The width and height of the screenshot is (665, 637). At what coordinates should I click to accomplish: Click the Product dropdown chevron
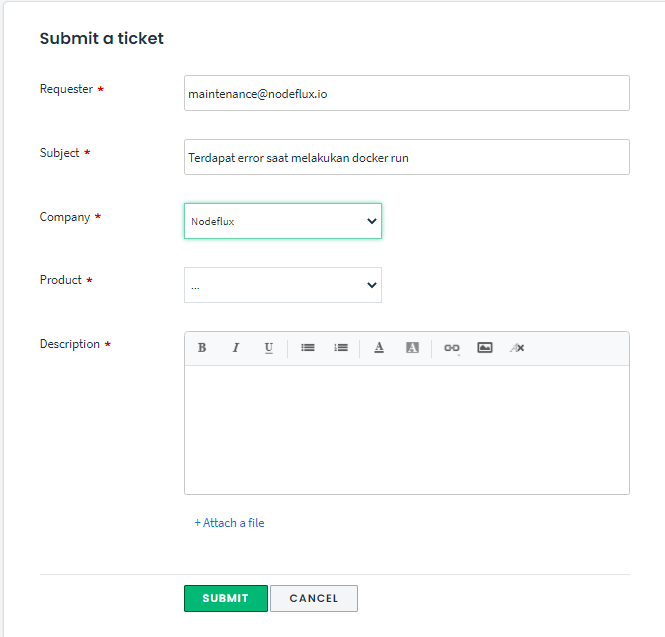click(372, 285)
